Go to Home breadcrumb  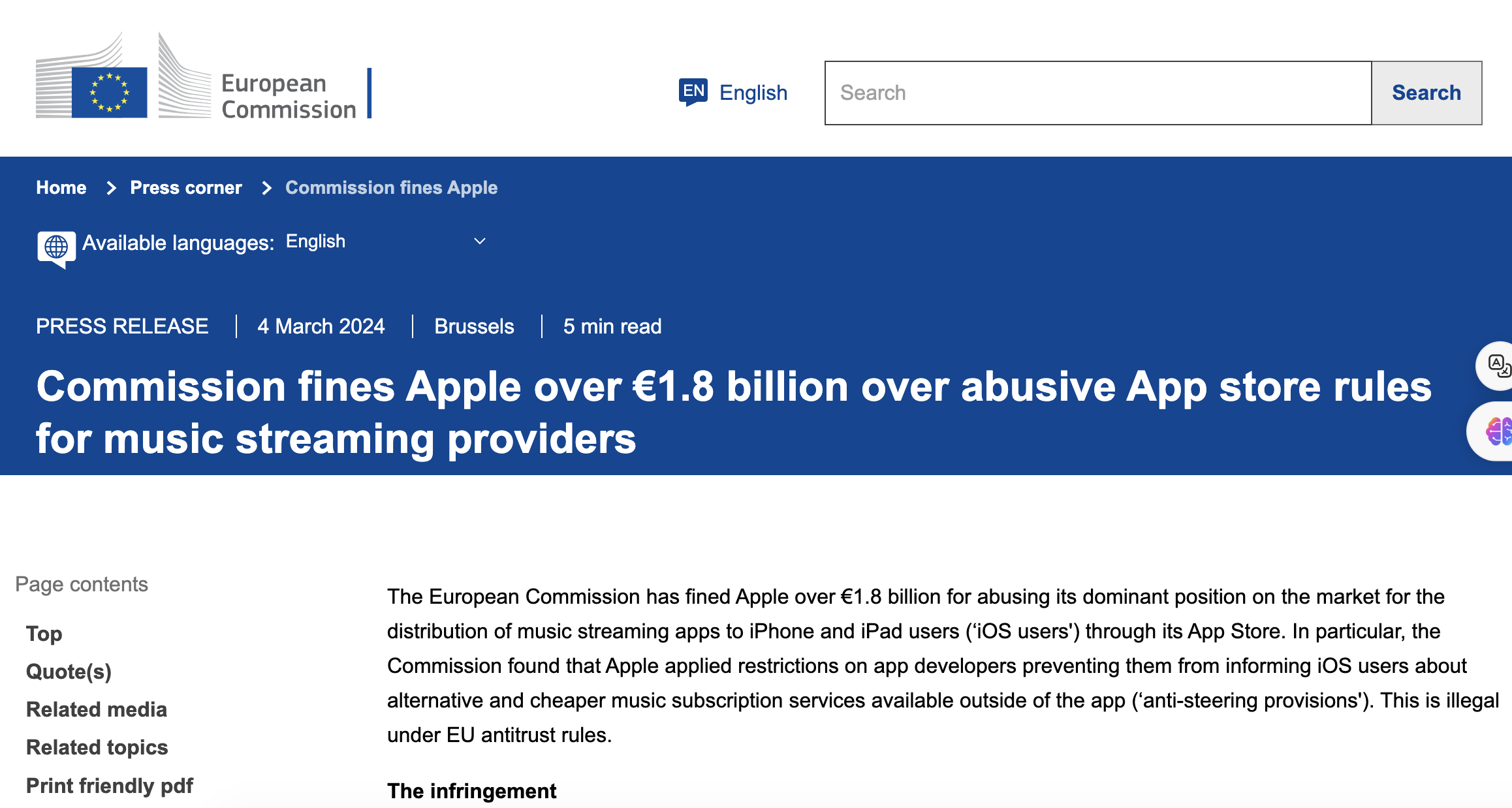pyautogui.click(x=61, y=188)
